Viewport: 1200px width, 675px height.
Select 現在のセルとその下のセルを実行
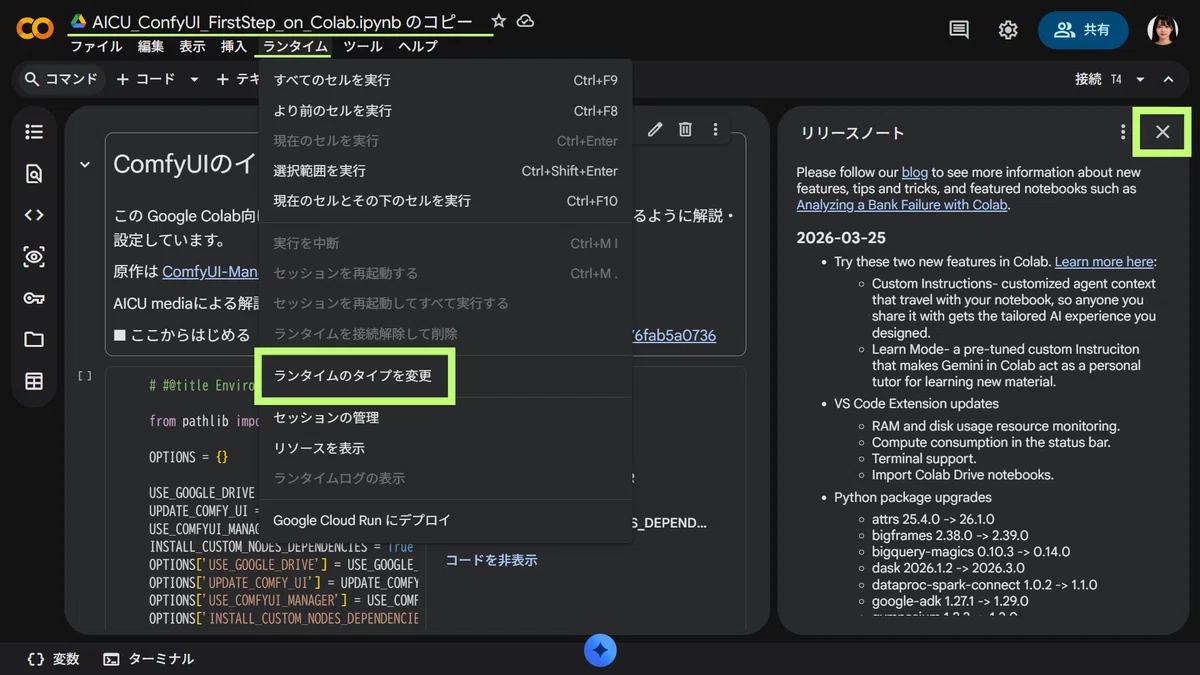click(x=446, y=201)
